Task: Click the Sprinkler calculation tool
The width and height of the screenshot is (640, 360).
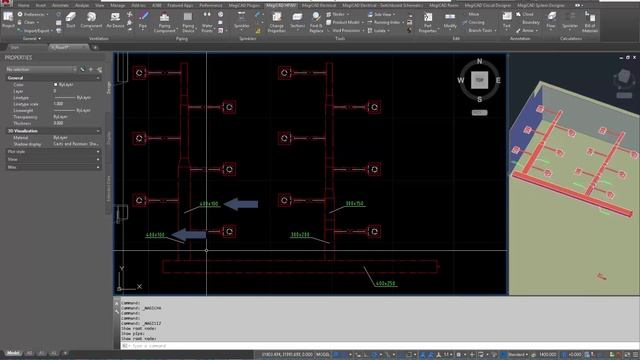Action: coord(570,20)
